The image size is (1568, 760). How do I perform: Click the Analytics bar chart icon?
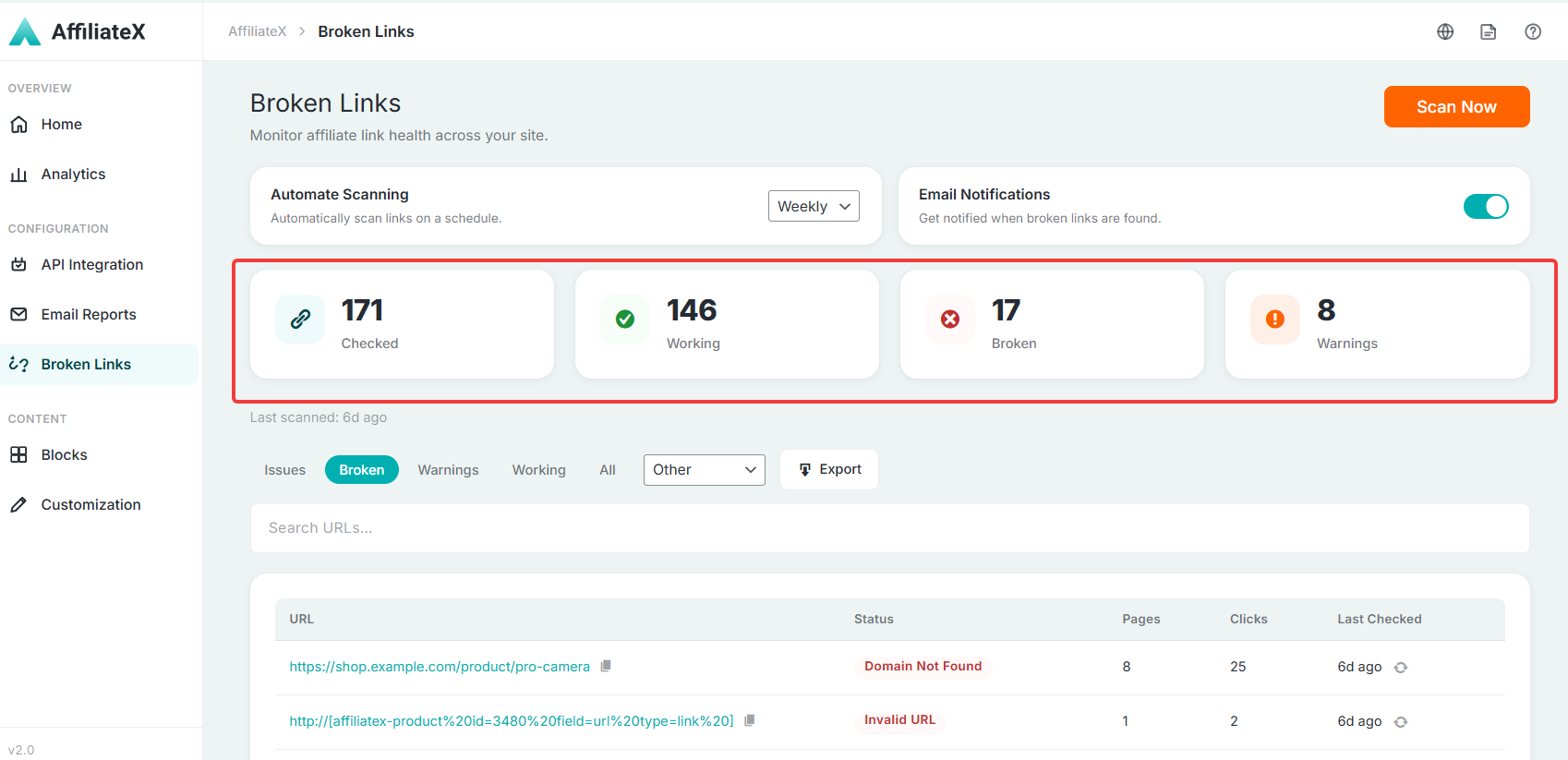pyautogui.click(x=18, y=174)
